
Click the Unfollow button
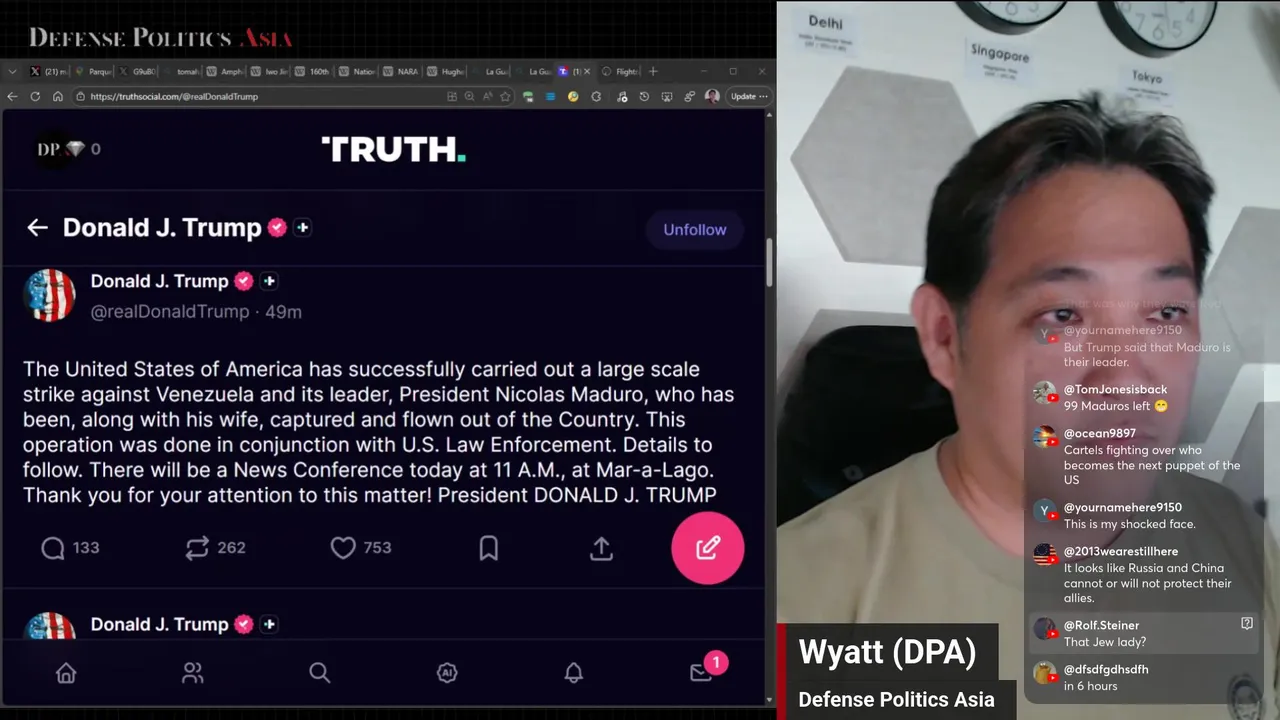click(x=694, y=229)
